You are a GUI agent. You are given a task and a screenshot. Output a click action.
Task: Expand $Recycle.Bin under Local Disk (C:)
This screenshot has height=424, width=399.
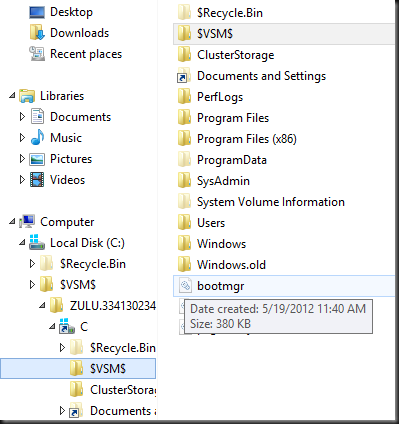pyautogui.click(x=32, y=264)
